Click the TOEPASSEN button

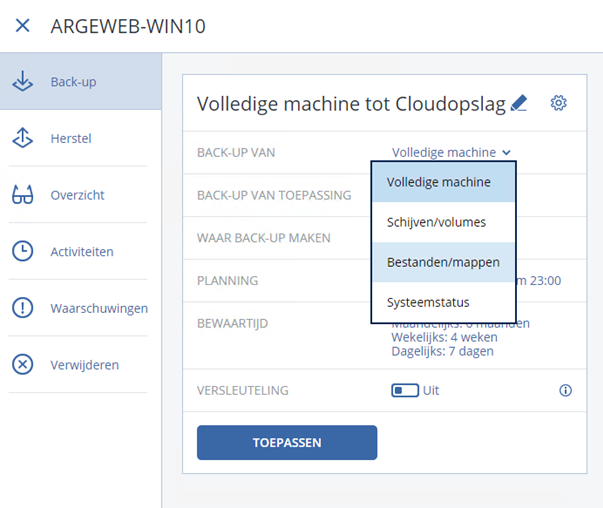click(287, 442)
